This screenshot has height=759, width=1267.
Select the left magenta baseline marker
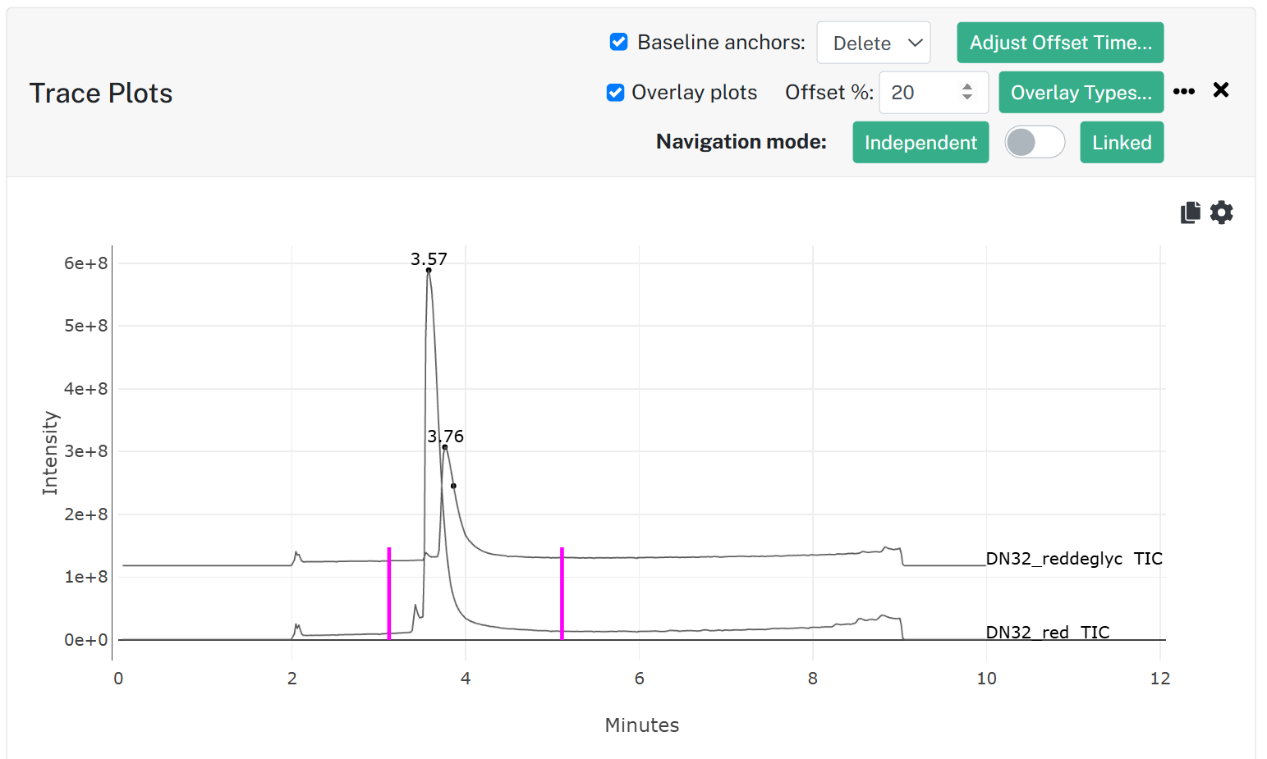(389, 593)
